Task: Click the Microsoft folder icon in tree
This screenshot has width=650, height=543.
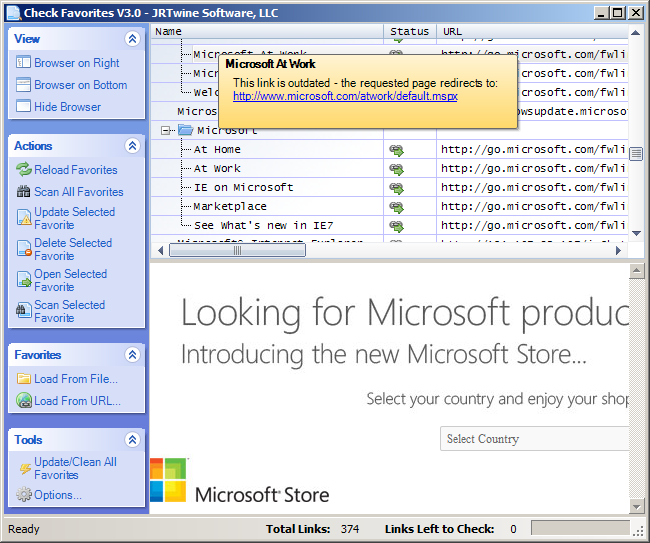Action: pos(185,130)
